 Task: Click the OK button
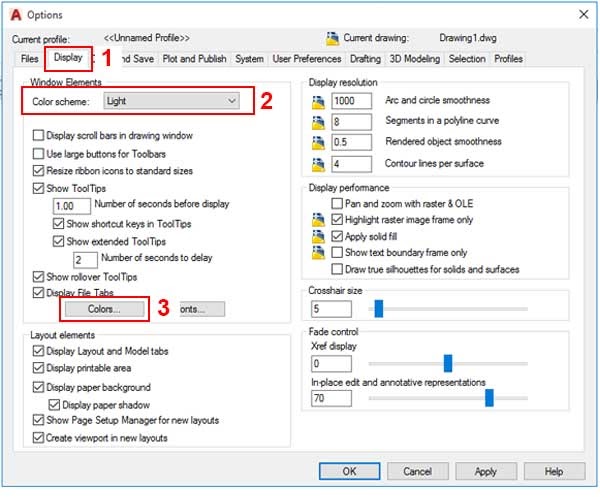coord(349,471)
